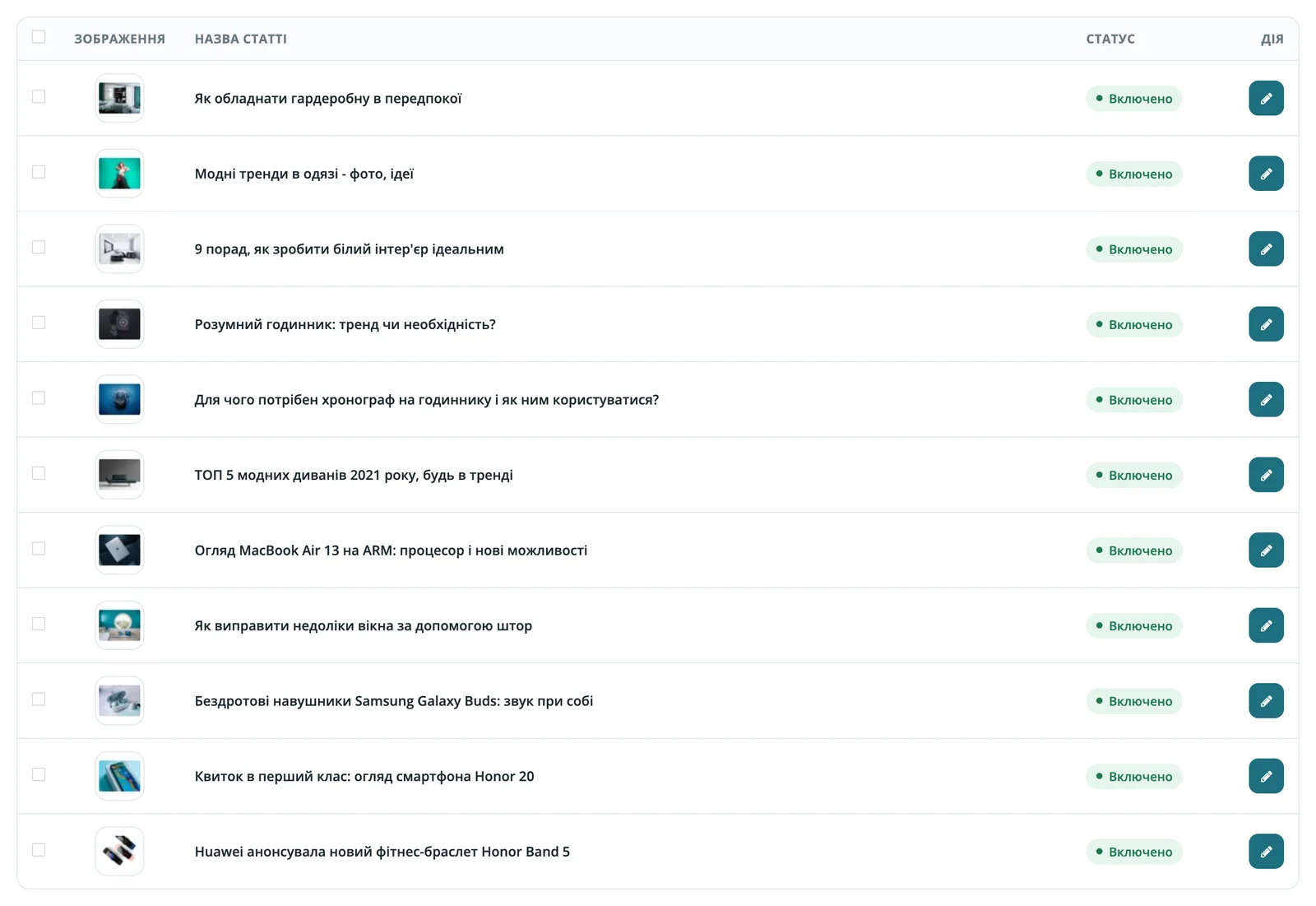Open 'Для чого потрібен хронограф' article title
The image size is (1316, 906).
427,400
